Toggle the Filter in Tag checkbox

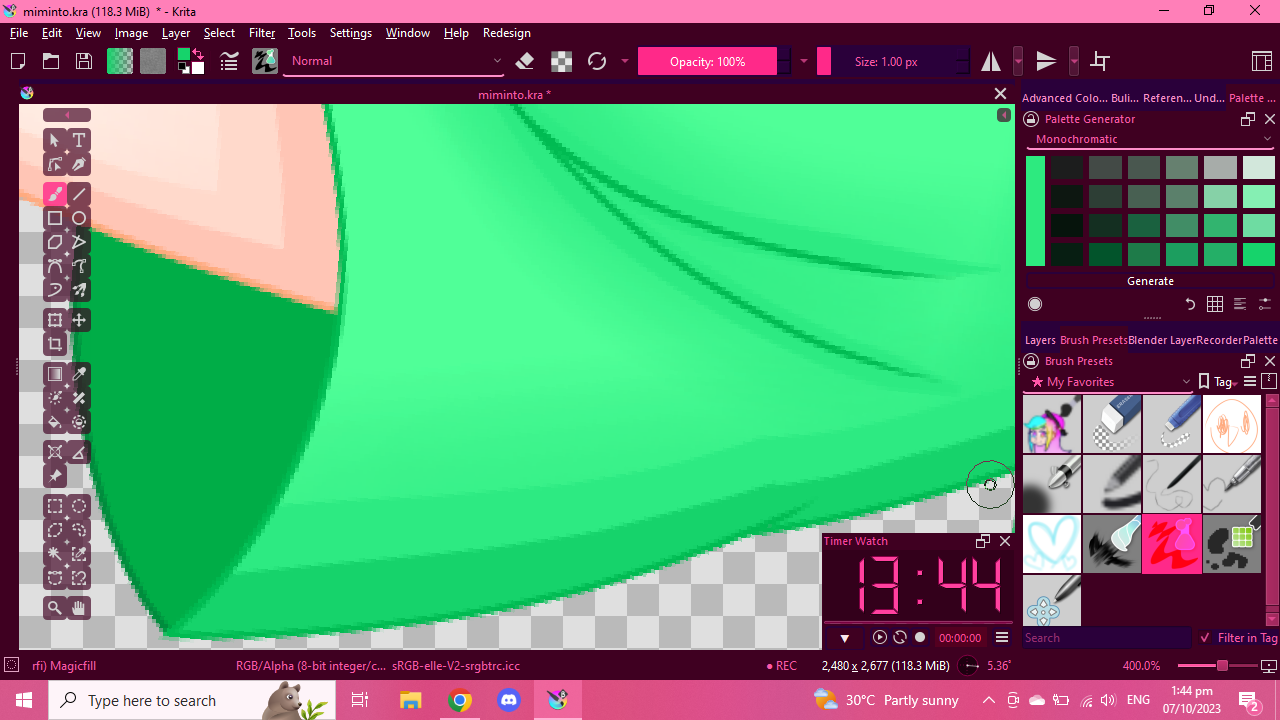click(1206, 638)
